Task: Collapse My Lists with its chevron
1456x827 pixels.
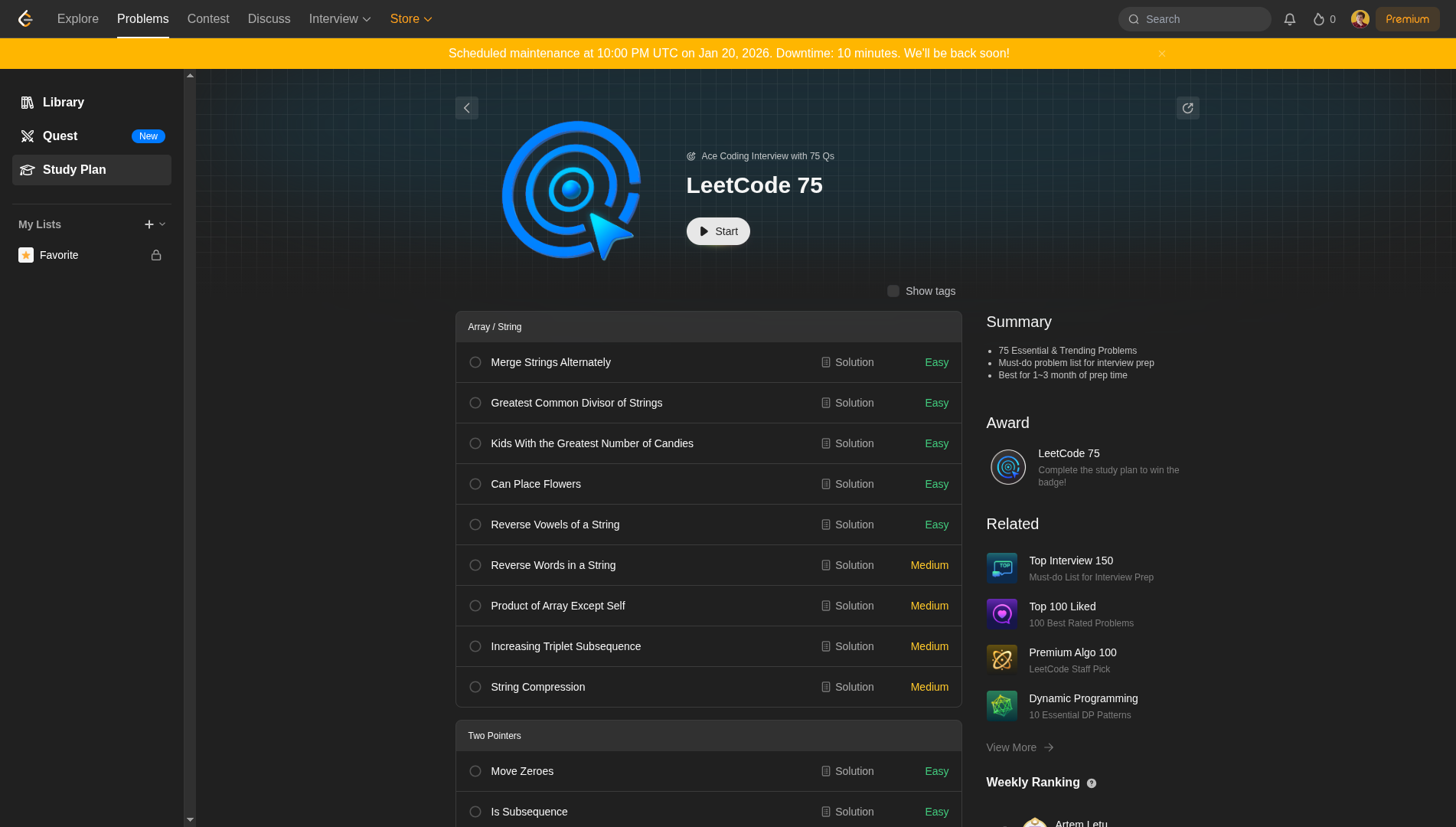Action: 162,224
